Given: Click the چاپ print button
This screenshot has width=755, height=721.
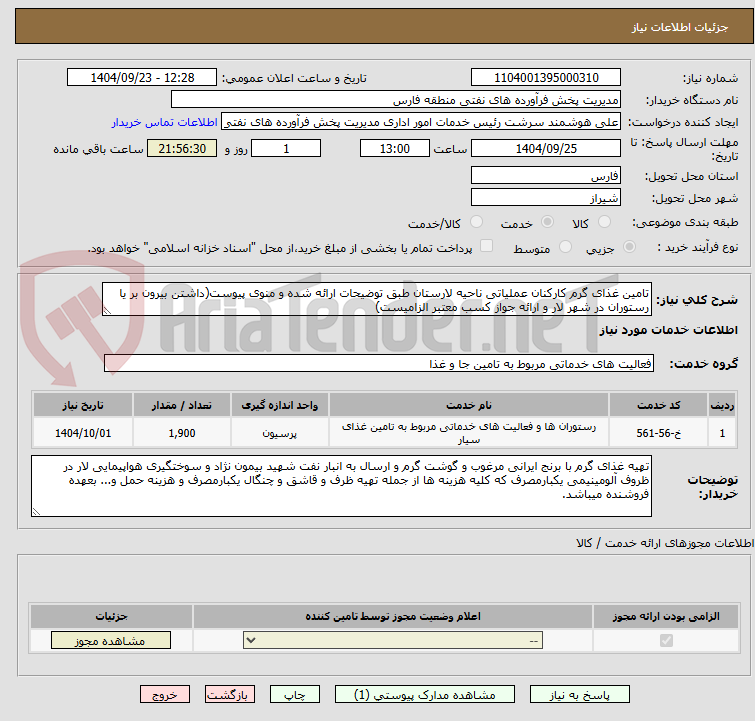Looking at the screenshot, I should [x=295, y=695].
